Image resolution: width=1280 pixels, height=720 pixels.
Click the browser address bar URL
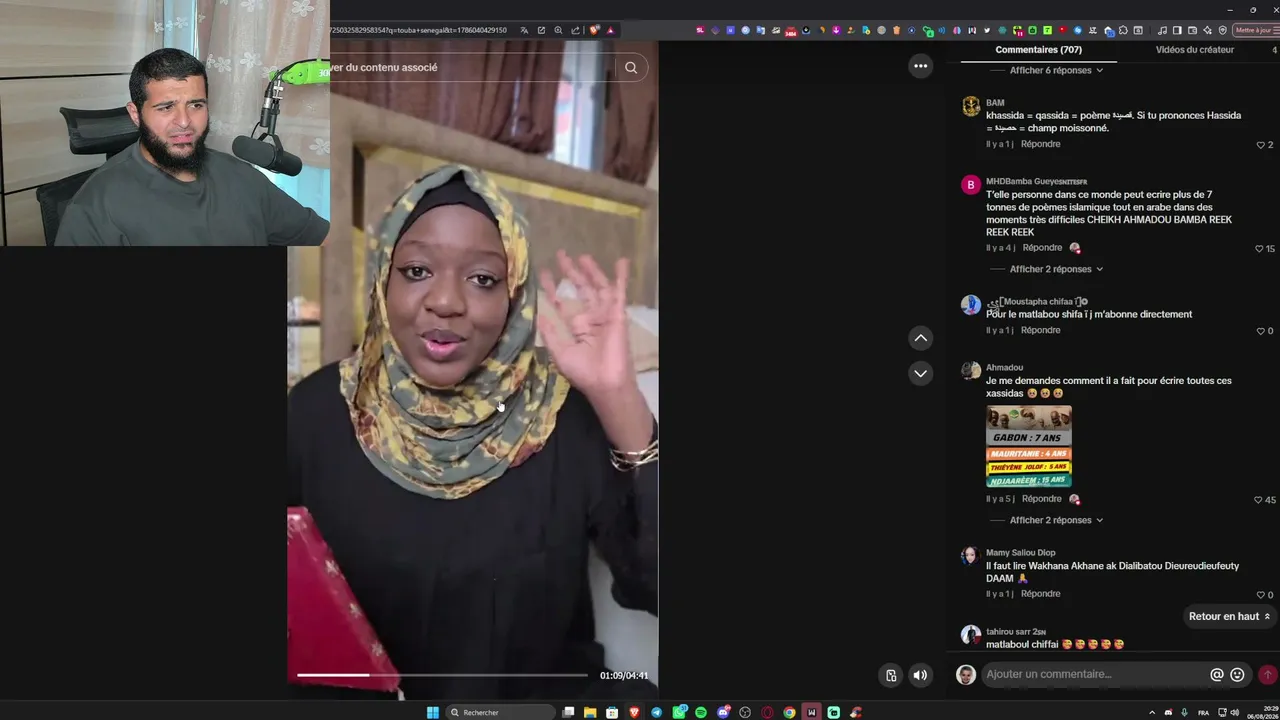tap(420, 30)
